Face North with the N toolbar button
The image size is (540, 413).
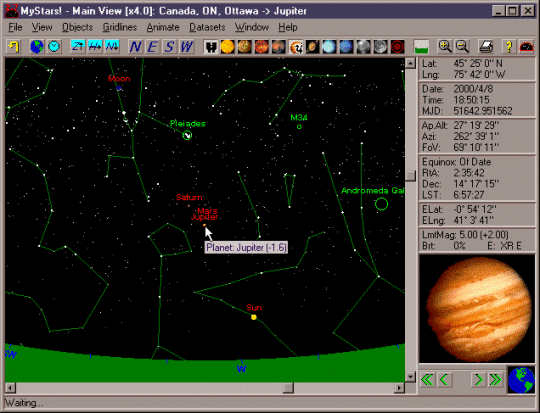pos(135,47)
